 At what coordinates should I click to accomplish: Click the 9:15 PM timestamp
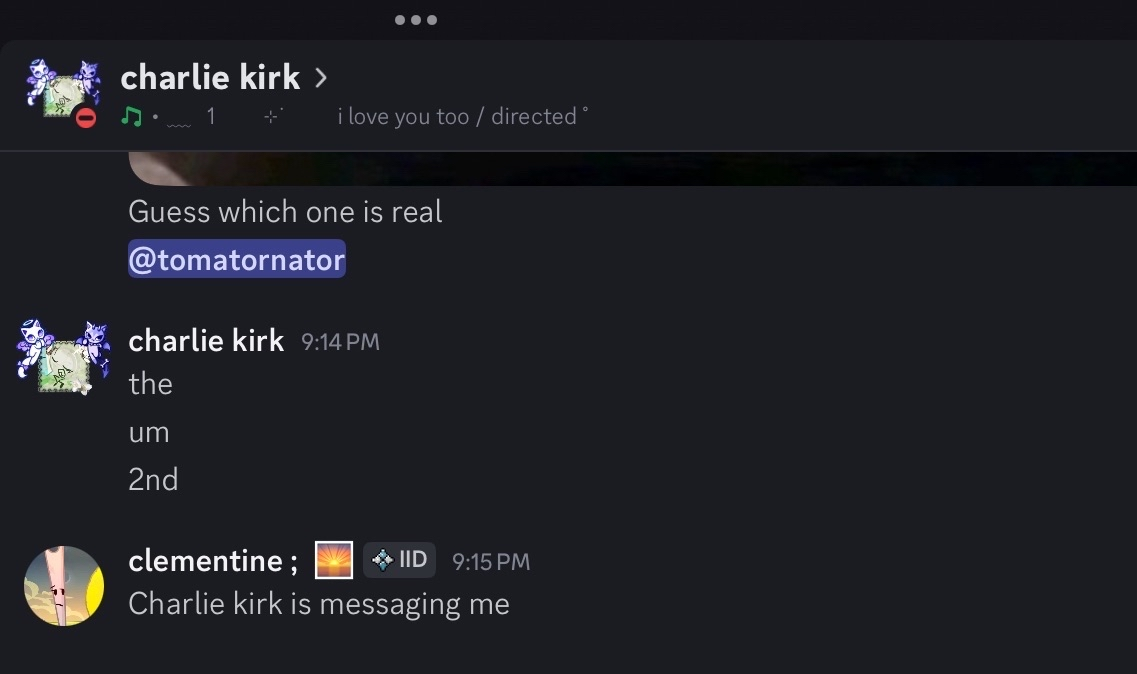pyautogui.click(x=491, y=562)
